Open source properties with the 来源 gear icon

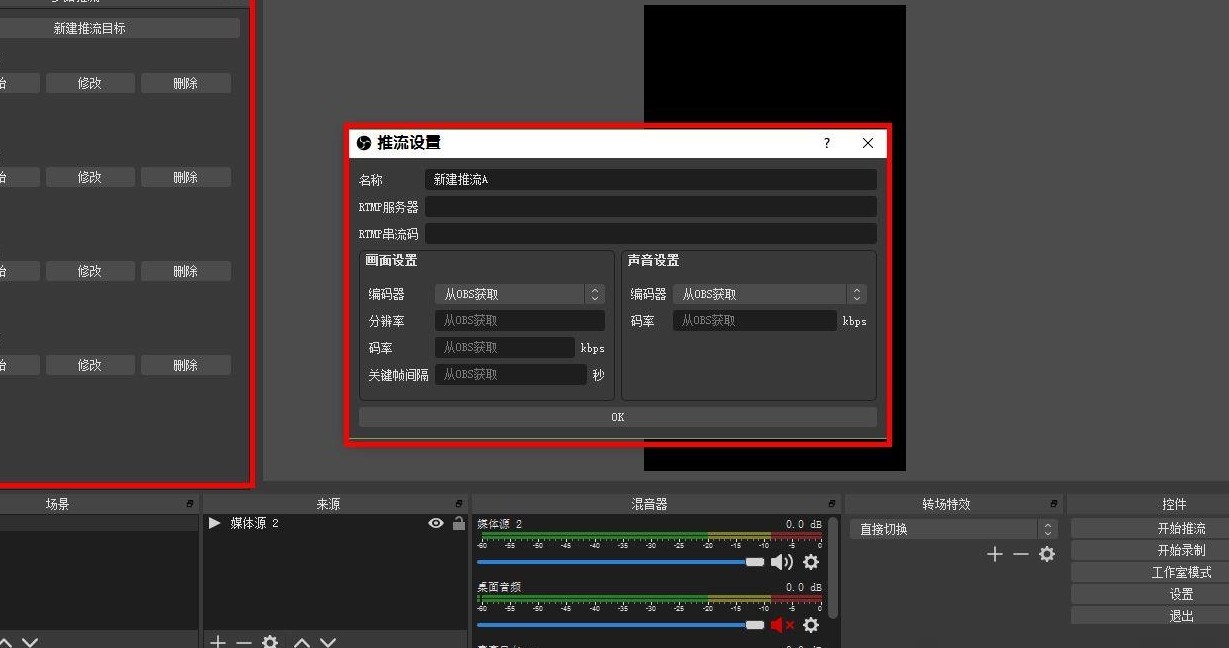(x=270, y=641)
